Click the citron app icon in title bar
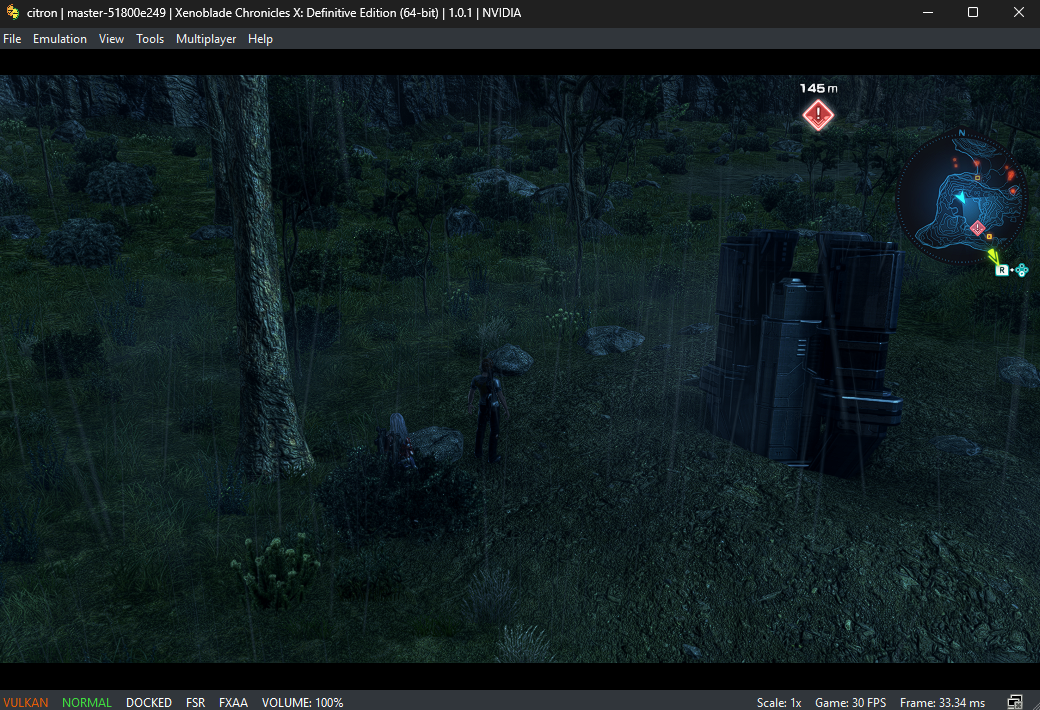1040x710 pixels. [13, 12]
